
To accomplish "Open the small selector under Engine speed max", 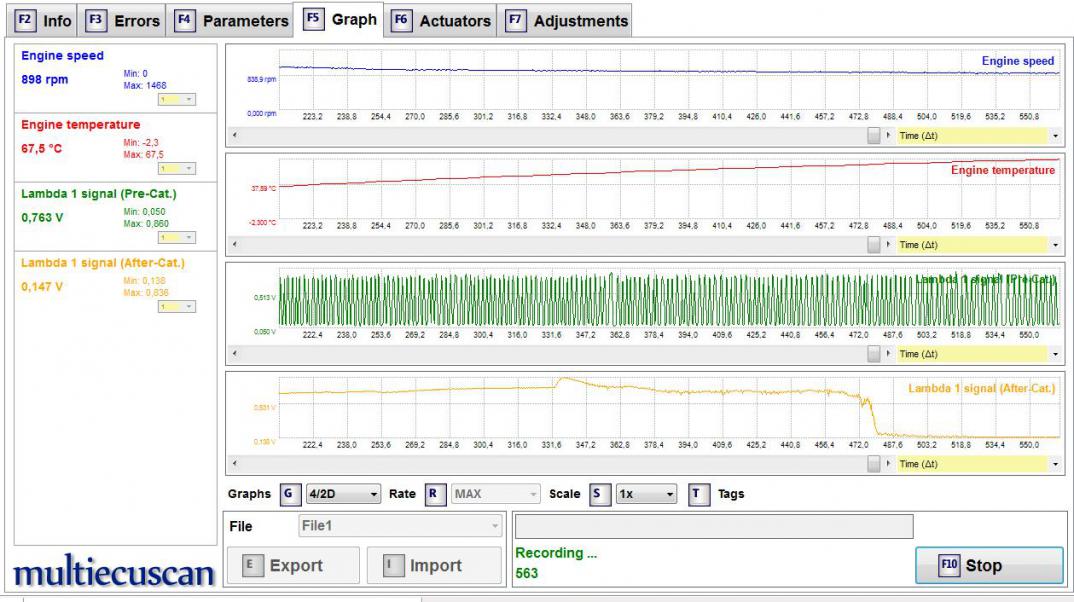I will (x=176, y=99).
